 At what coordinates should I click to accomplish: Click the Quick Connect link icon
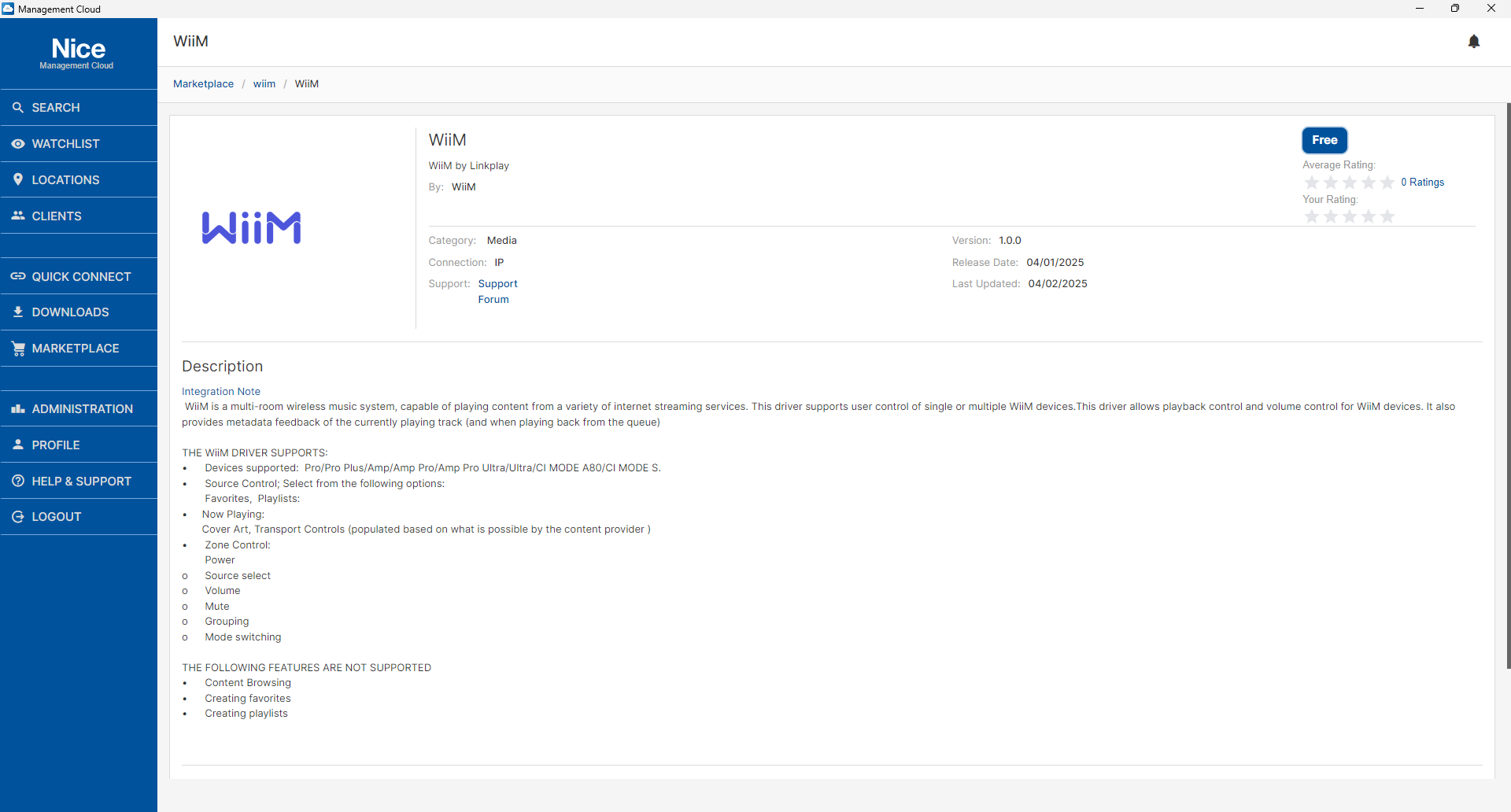pos(18,276)
